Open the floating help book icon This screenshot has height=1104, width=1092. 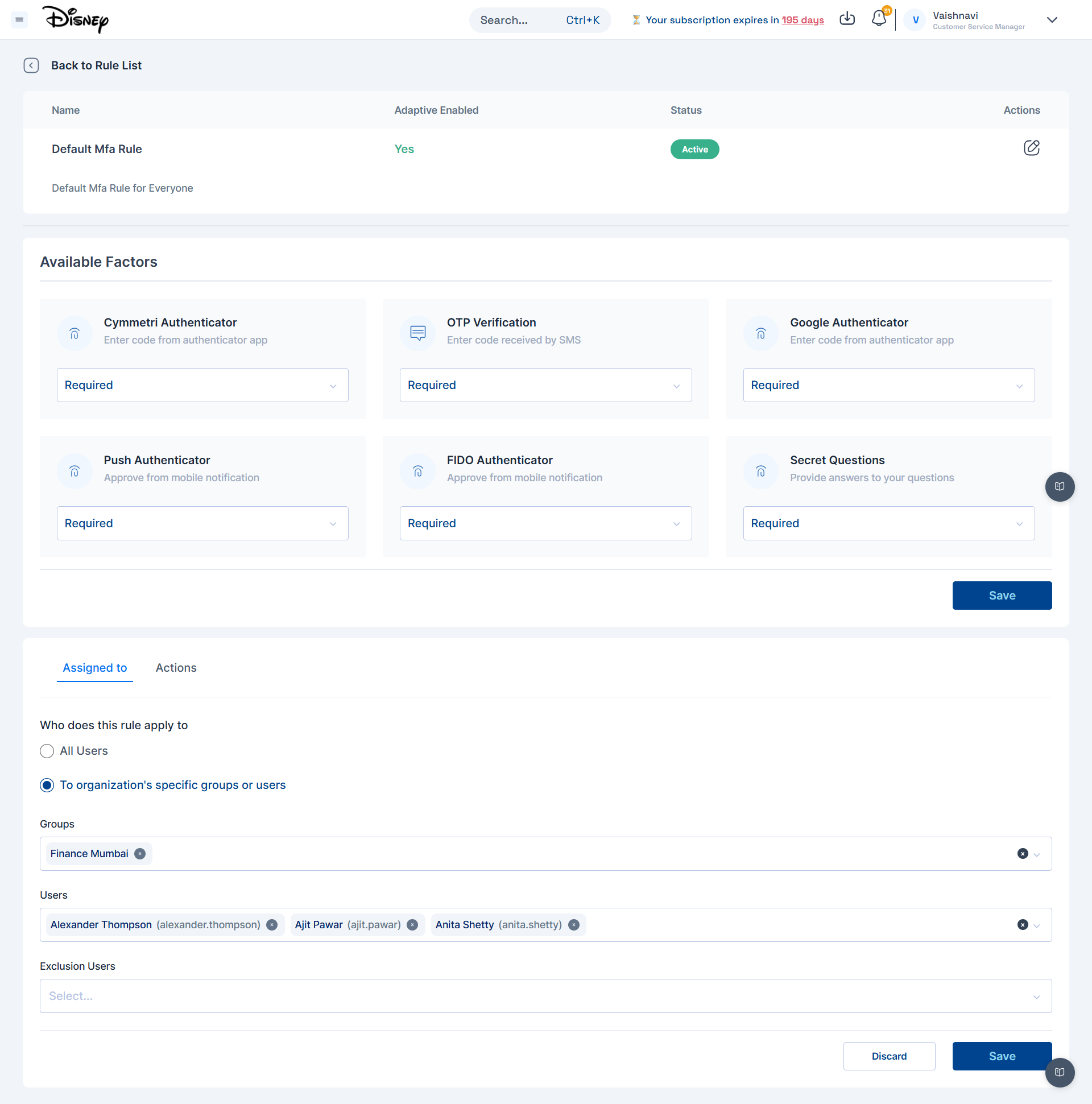coord(1060,486)
